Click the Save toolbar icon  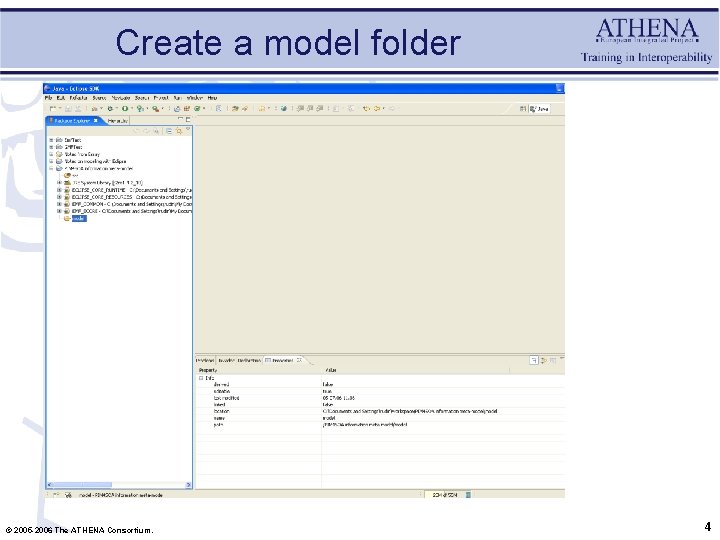point(68,109)
